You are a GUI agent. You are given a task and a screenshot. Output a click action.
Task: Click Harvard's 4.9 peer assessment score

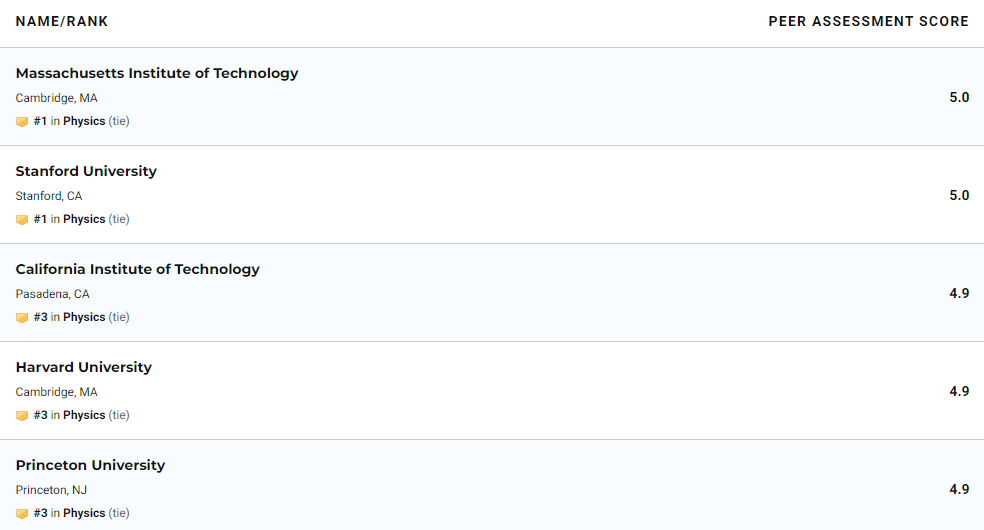point(959,391)
